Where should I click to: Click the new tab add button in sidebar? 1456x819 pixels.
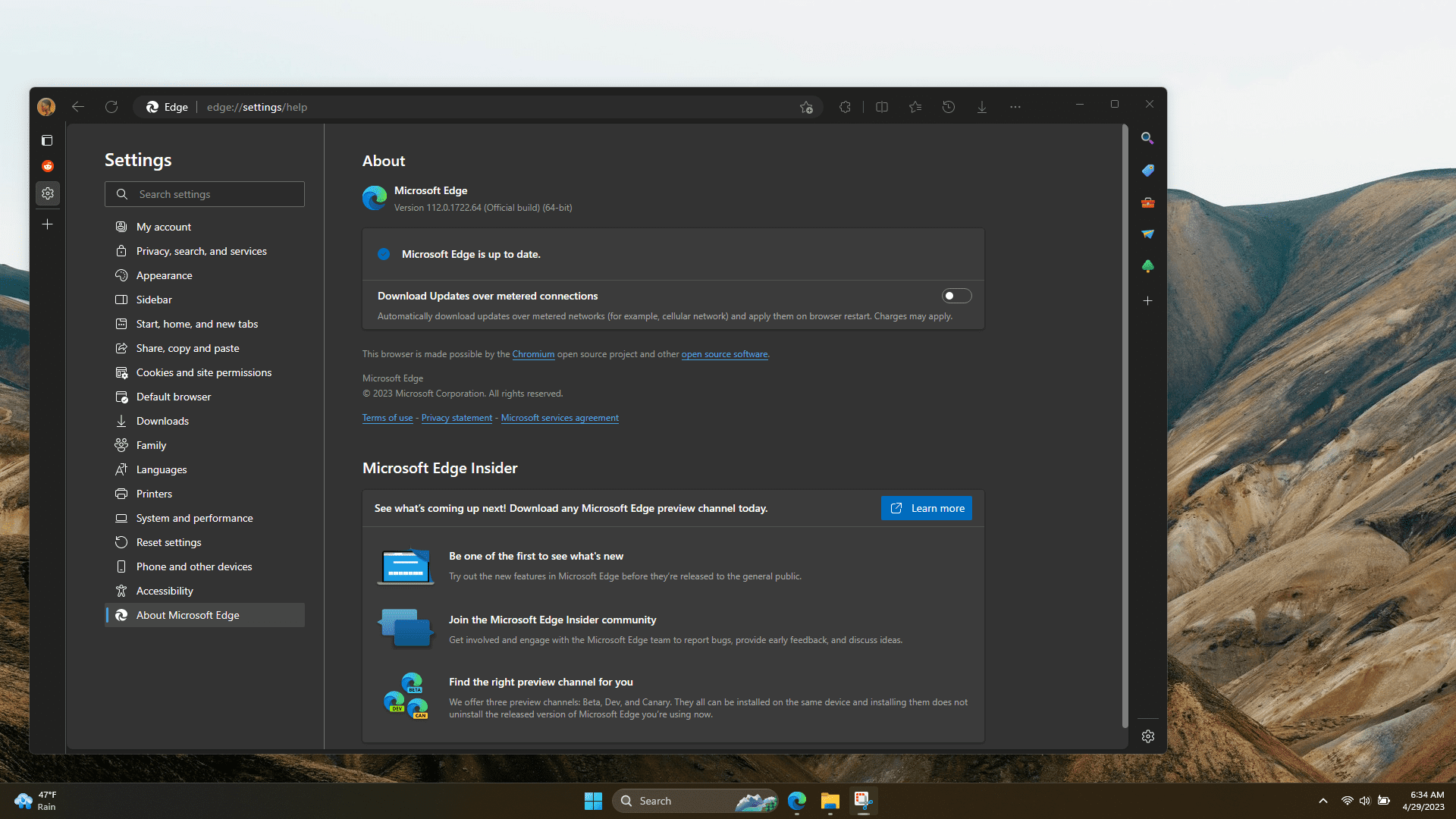click(x=47, y=224)
